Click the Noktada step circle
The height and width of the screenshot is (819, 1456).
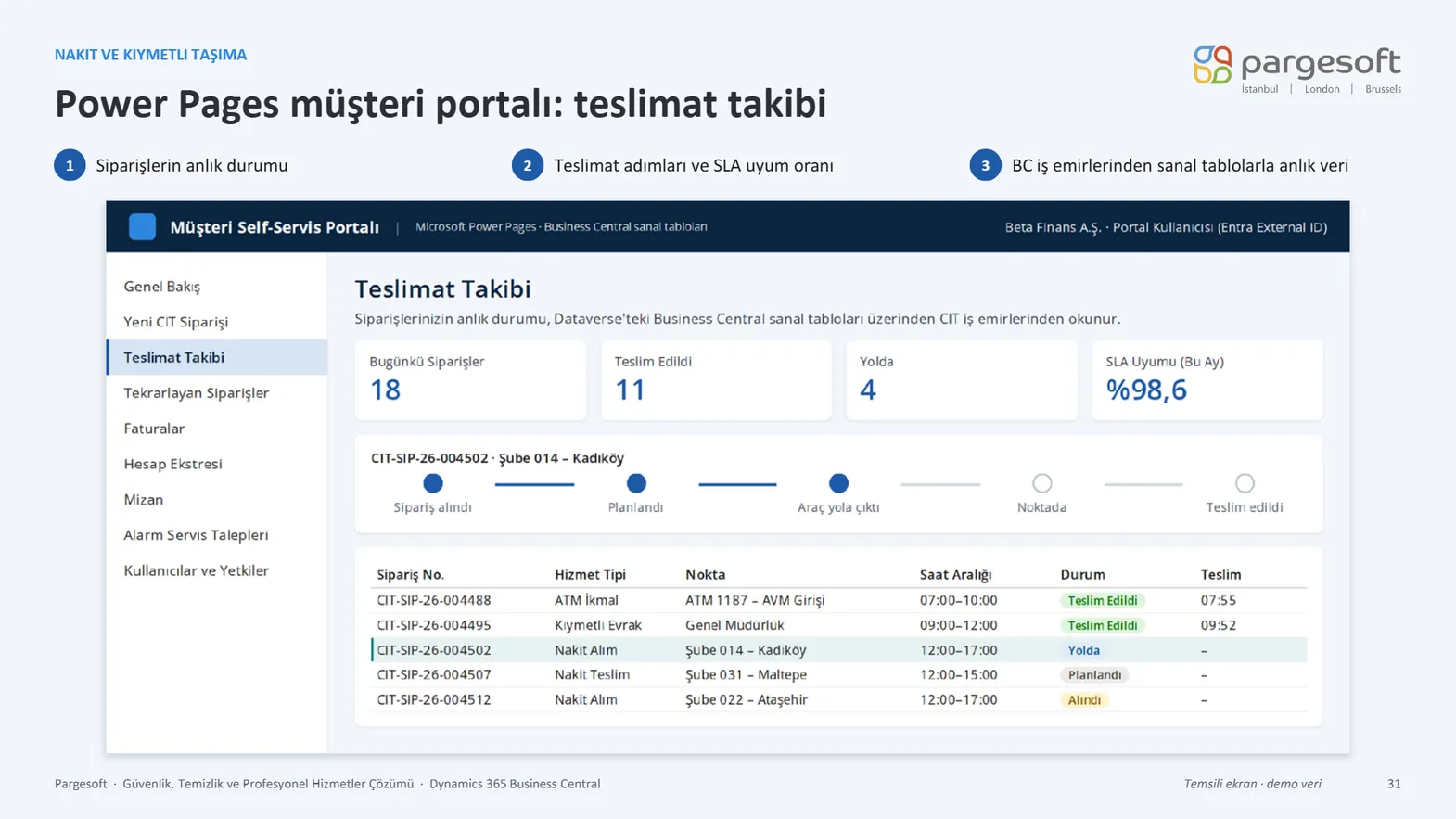pyautogui.click(x=1042, y=483)
